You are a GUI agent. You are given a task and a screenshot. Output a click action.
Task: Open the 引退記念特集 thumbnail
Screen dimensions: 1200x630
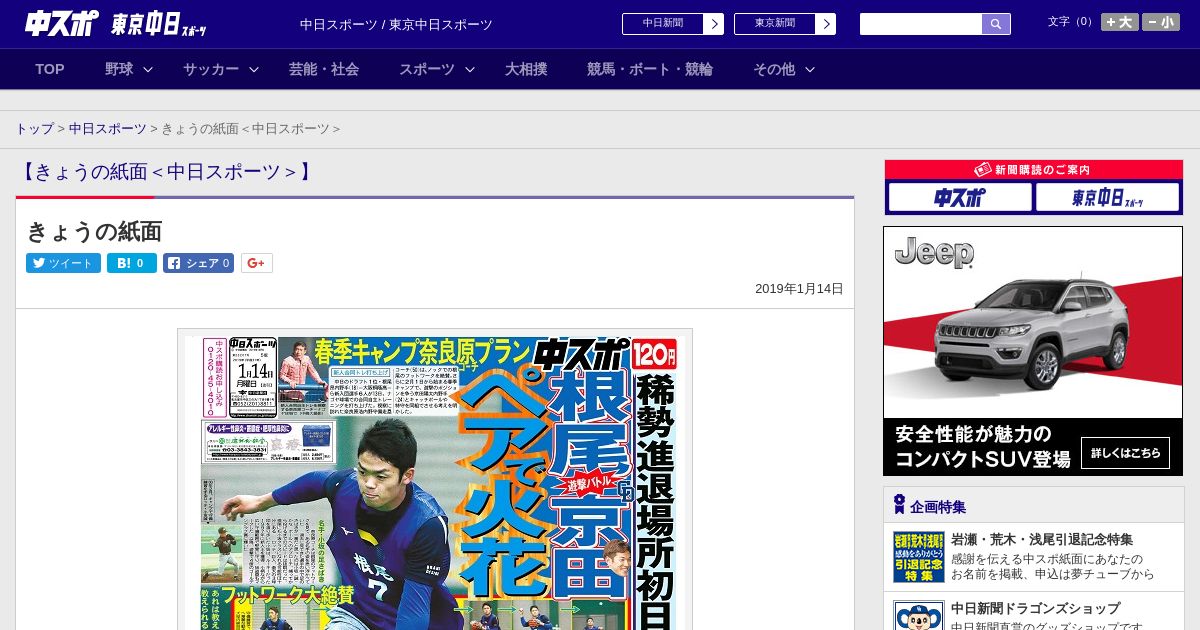919,557
